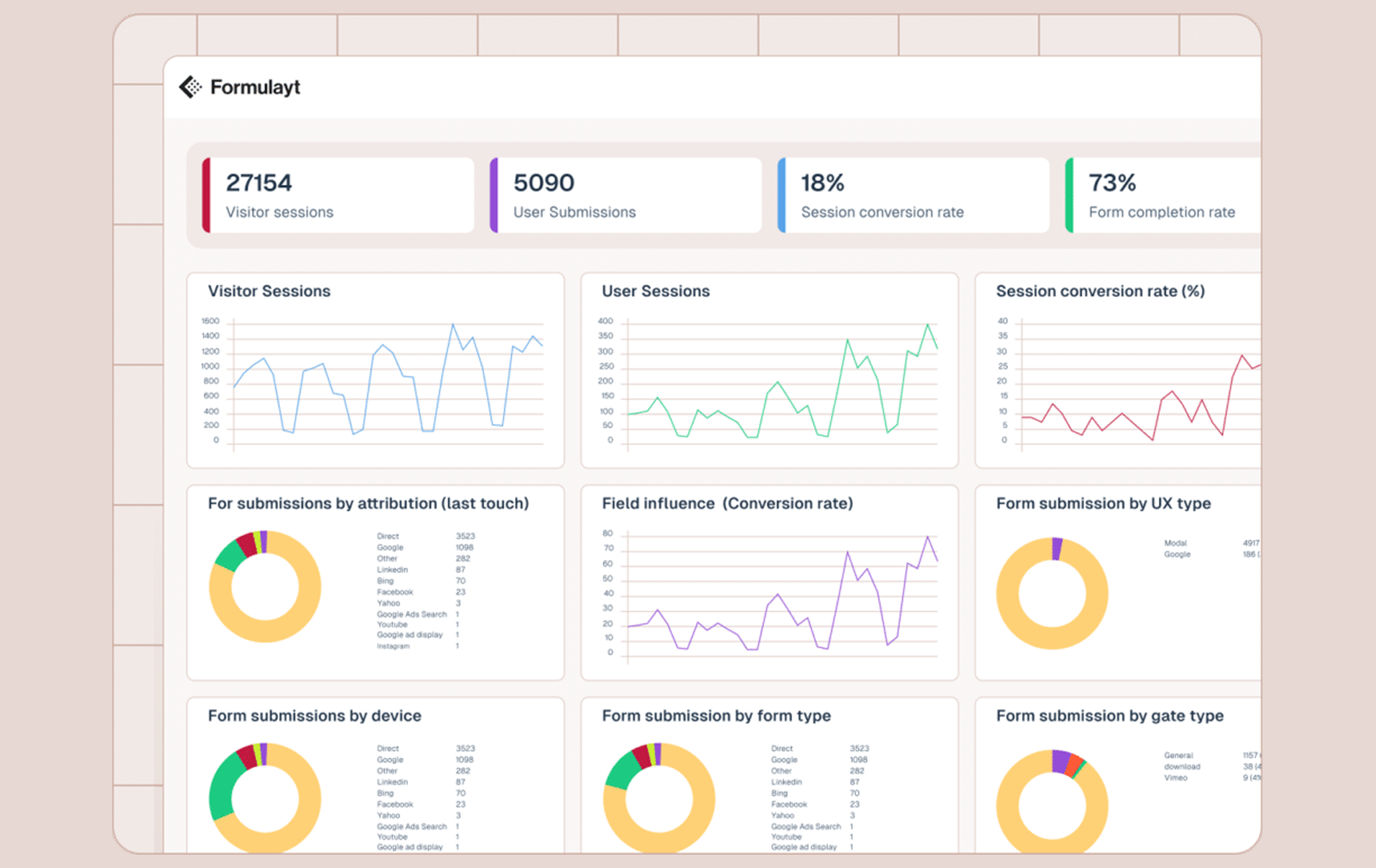Select the 18% Session conversion rate card

coord(915,195)
